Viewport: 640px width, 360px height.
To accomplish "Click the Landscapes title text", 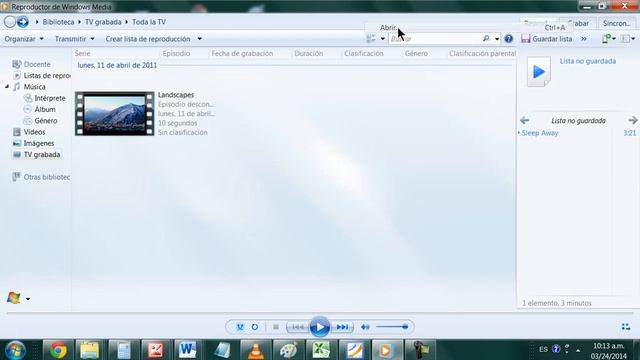I will [x=176, y=95].
